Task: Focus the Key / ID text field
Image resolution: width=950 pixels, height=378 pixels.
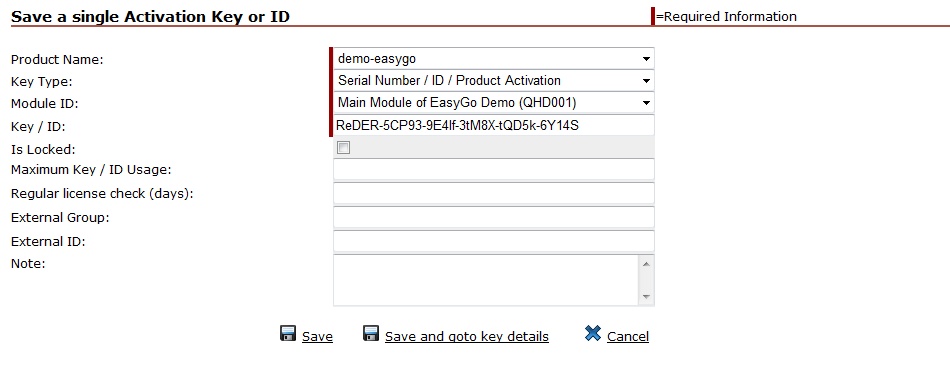Action: [494, 125]
